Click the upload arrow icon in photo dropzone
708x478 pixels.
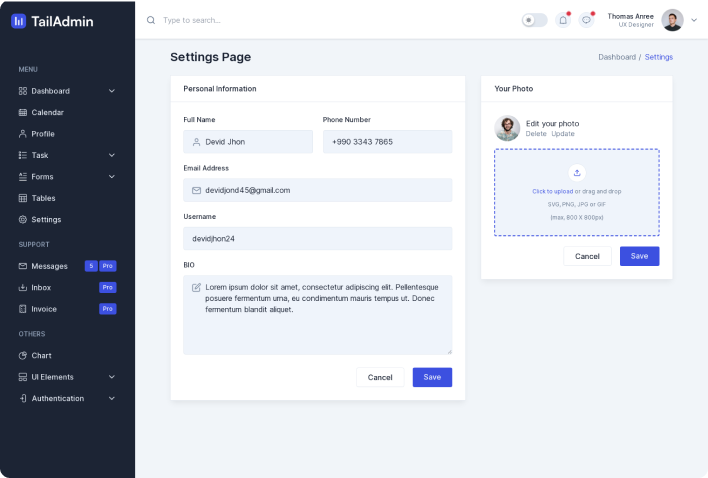point(576,172)
